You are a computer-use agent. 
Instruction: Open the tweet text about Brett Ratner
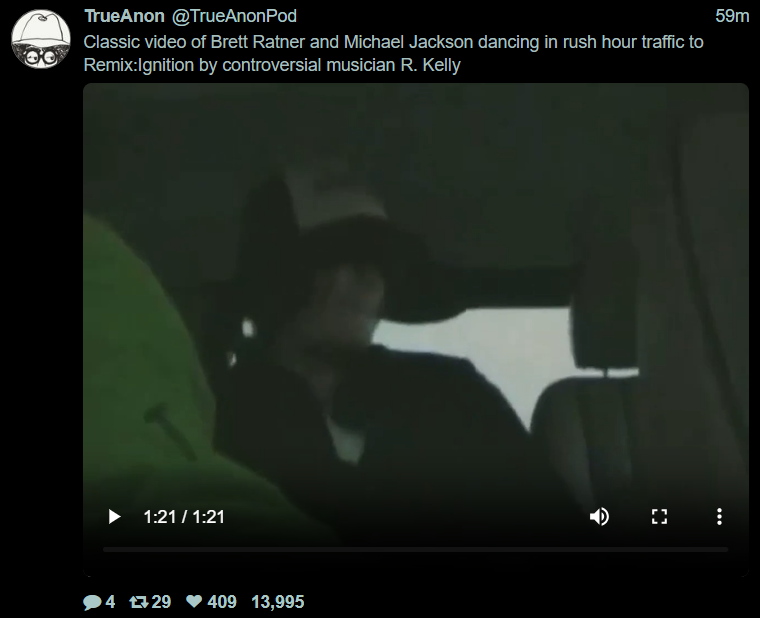coord(393,53)
